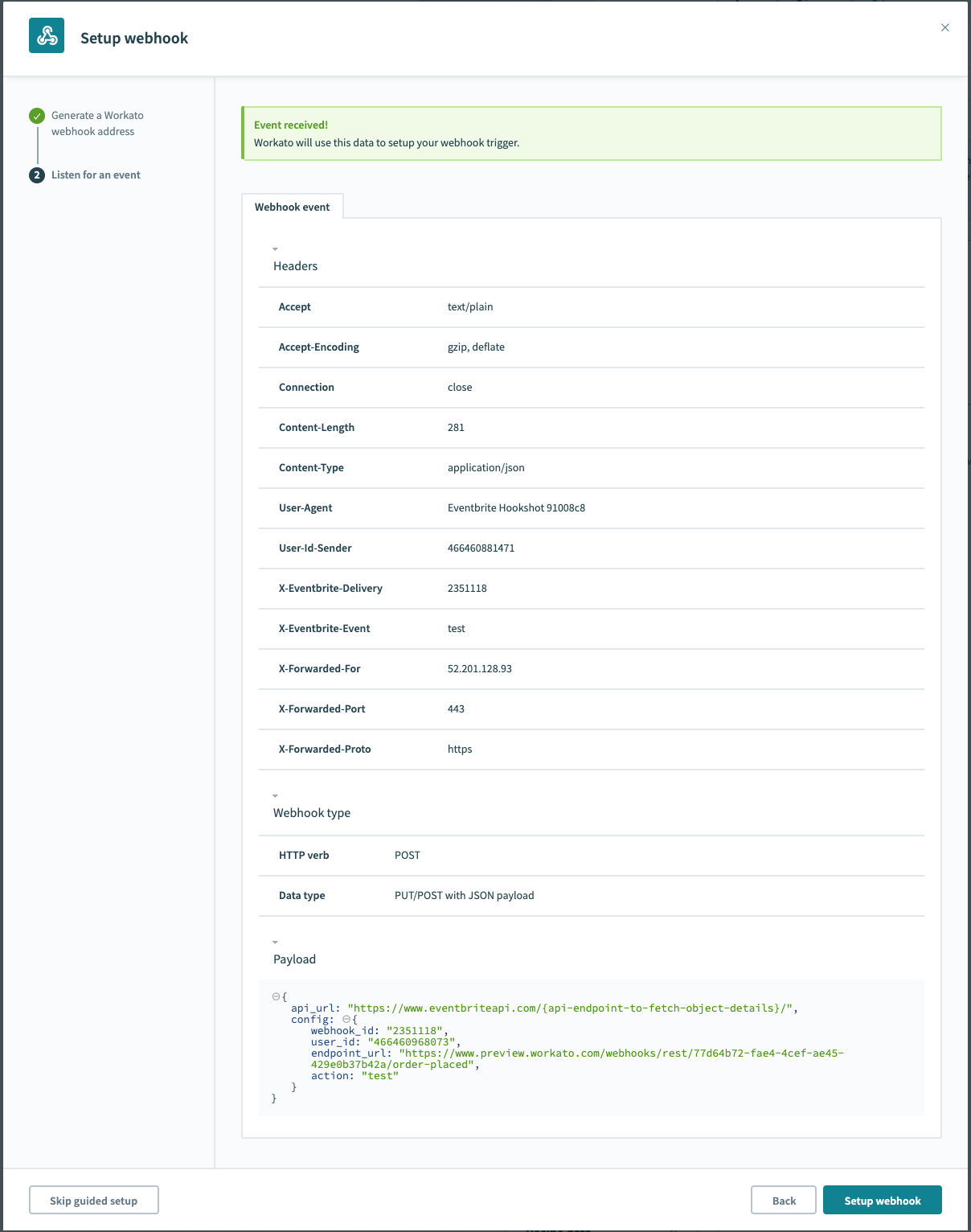The height and width of the screenshot is (1232, 971).
Task: Collapse the Payload section triangle
Action: point(277,942)
